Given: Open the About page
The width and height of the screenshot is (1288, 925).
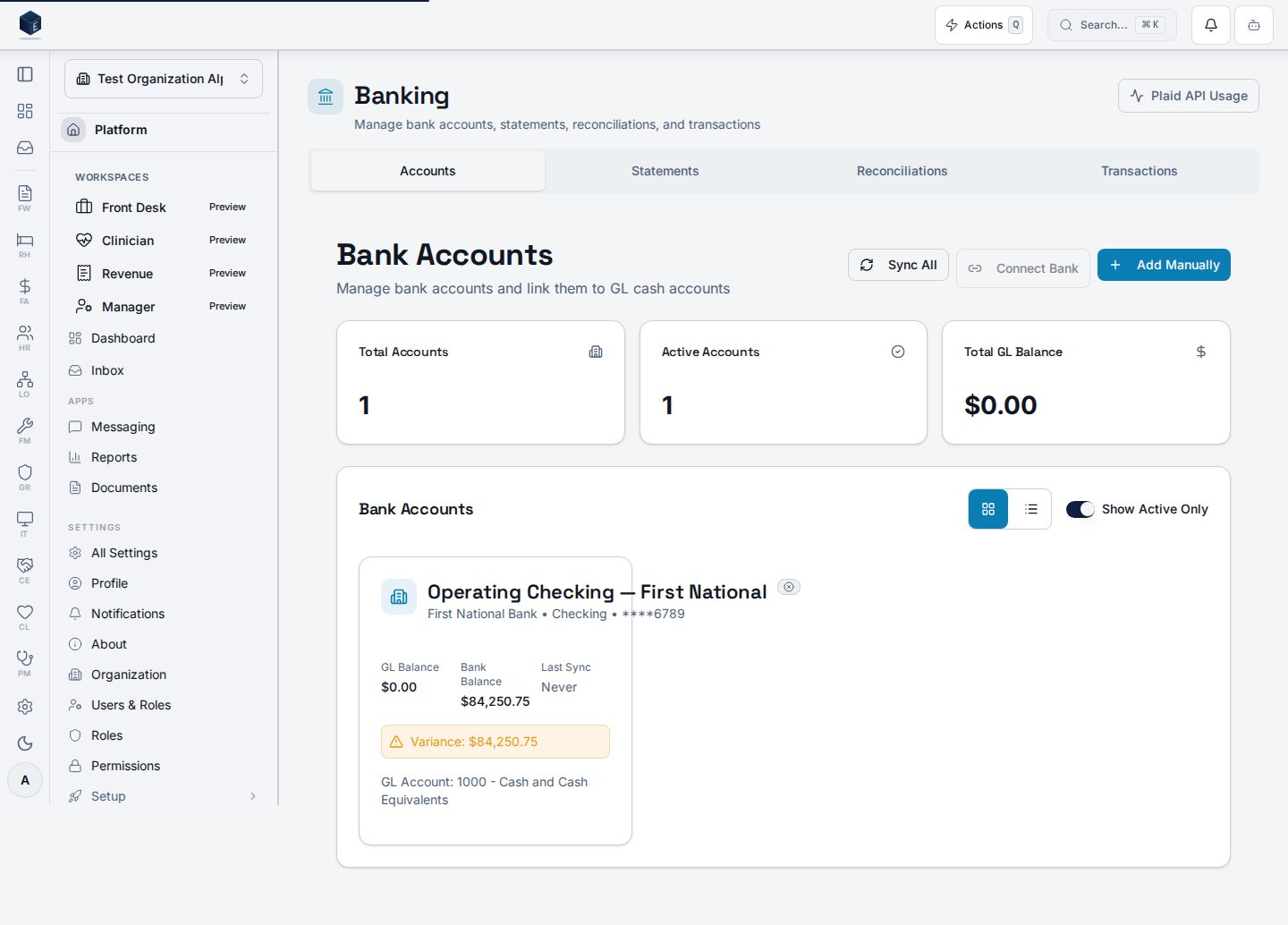Looking at the screenshot, I should point(164,644).
